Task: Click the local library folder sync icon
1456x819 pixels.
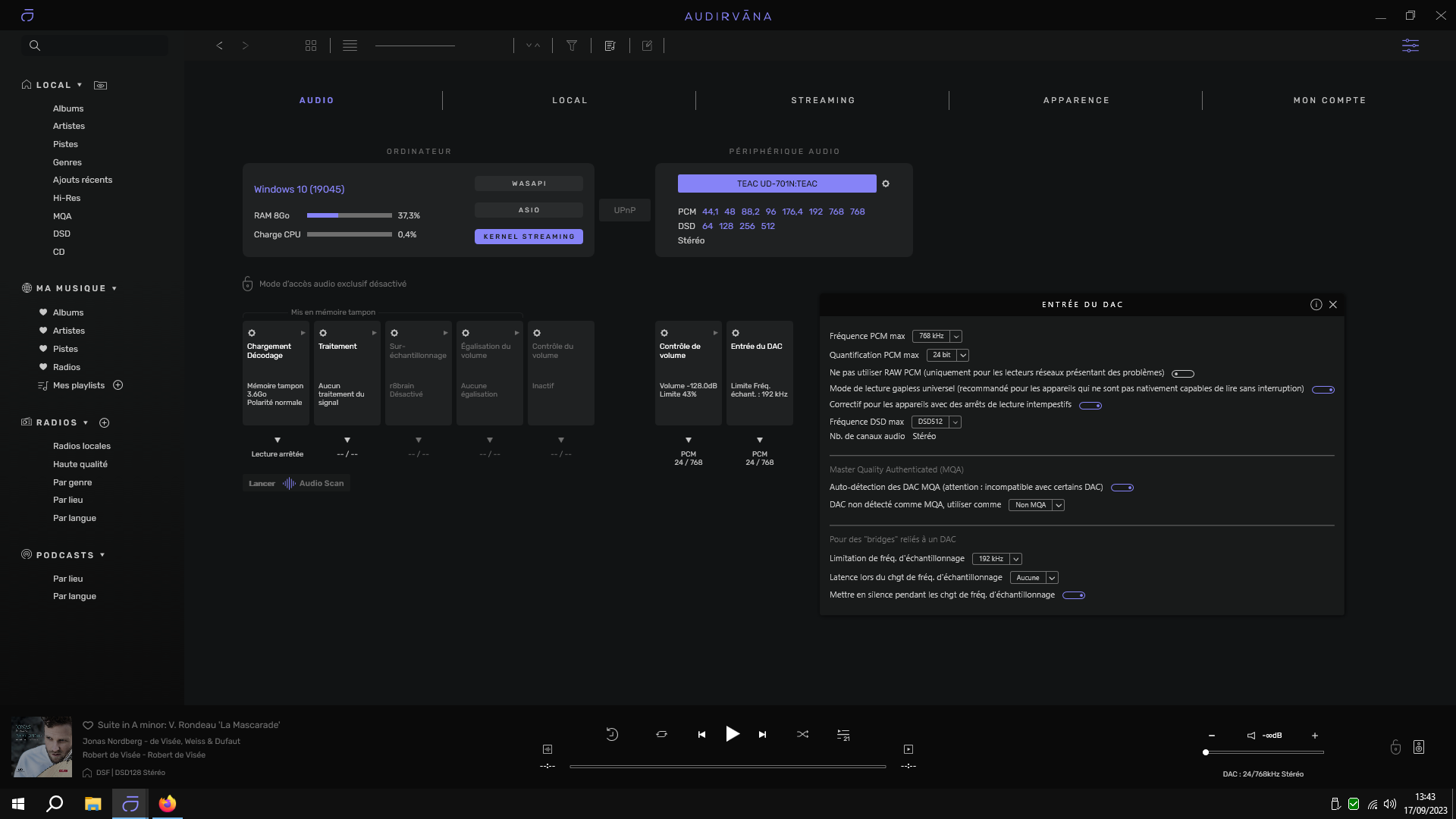Action: [x=100, y=85]
